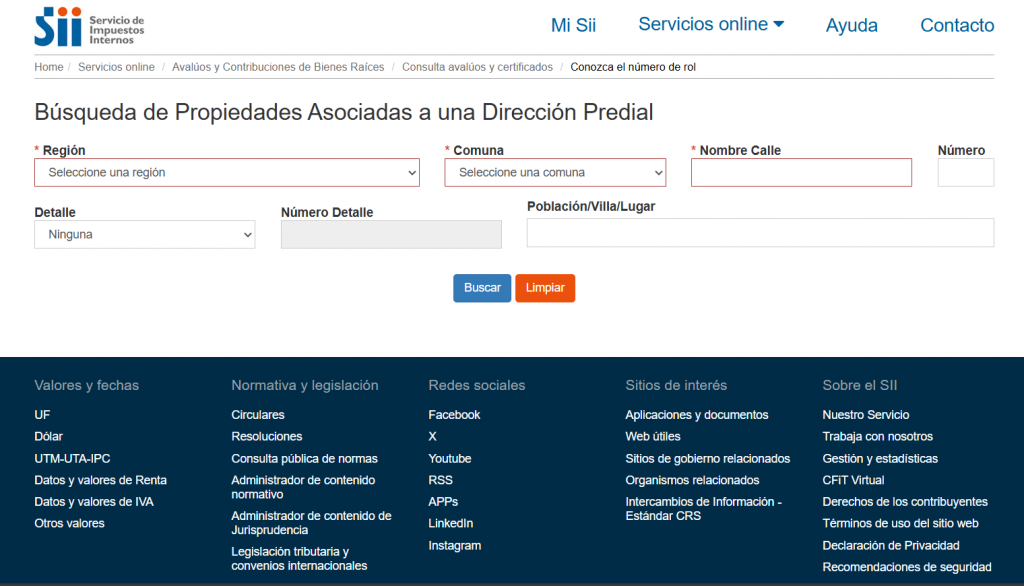Click the Población/Villa/Lugar text field

coord(760,232)
